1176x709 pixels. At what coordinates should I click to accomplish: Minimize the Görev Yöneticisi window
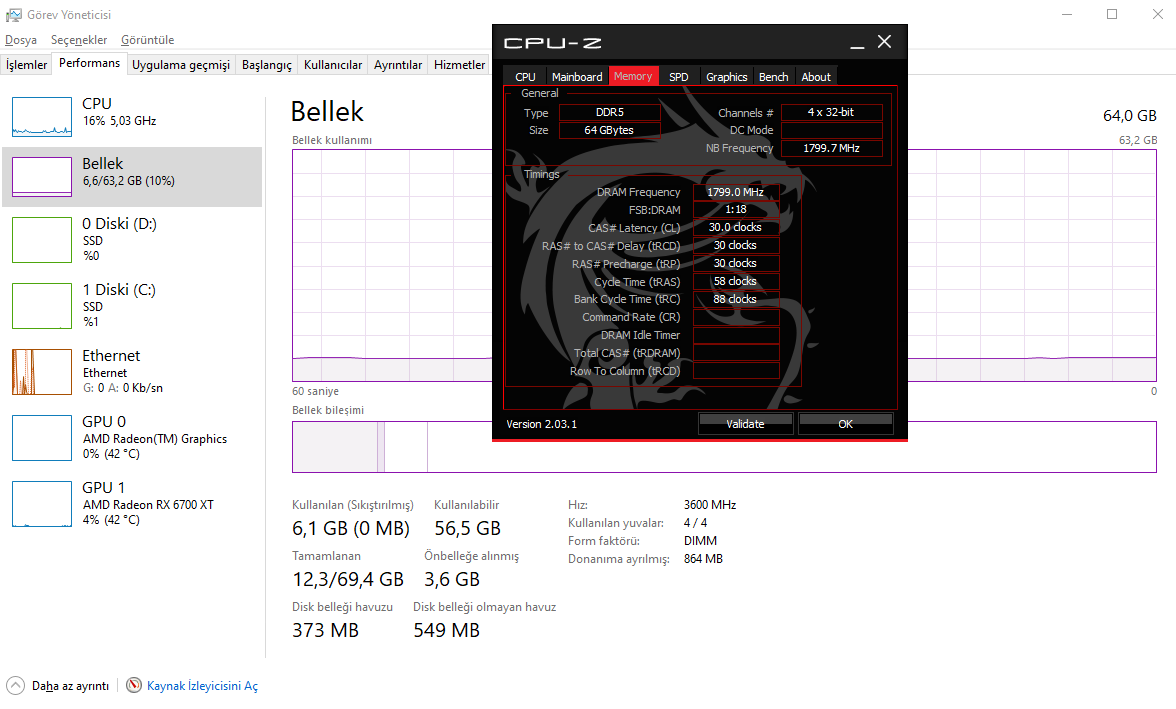(1066, 14)
